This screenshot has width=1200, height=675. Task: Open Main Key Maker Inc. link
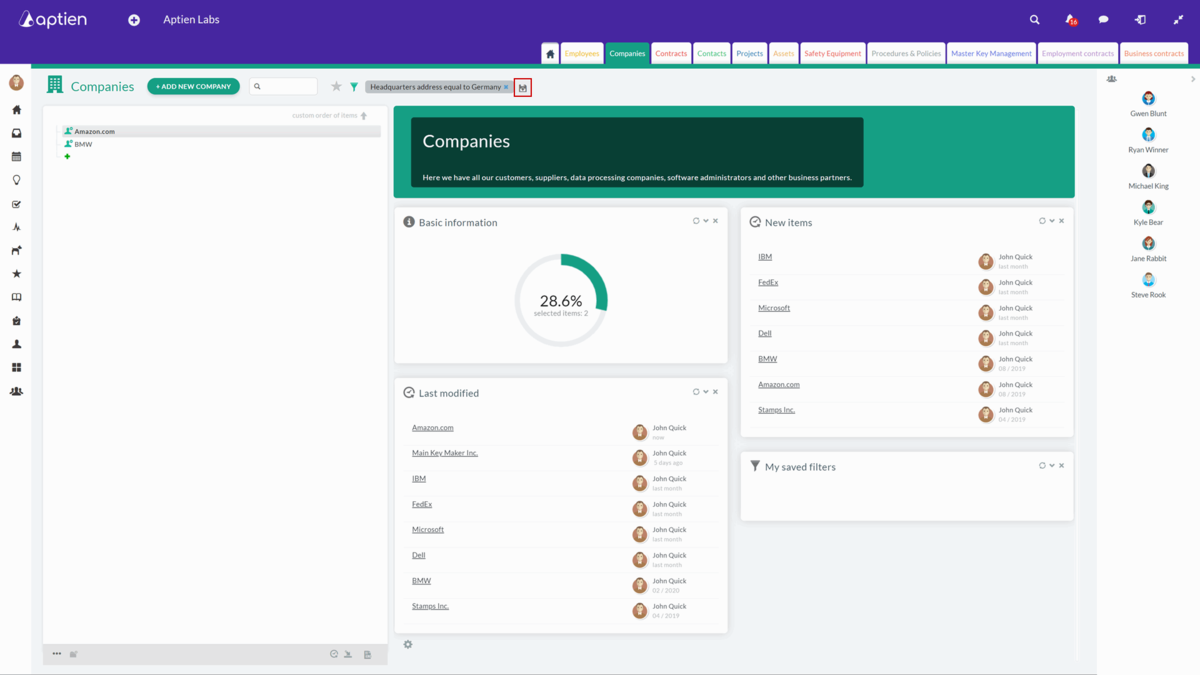pyautogui.click(x=445, y=453)
